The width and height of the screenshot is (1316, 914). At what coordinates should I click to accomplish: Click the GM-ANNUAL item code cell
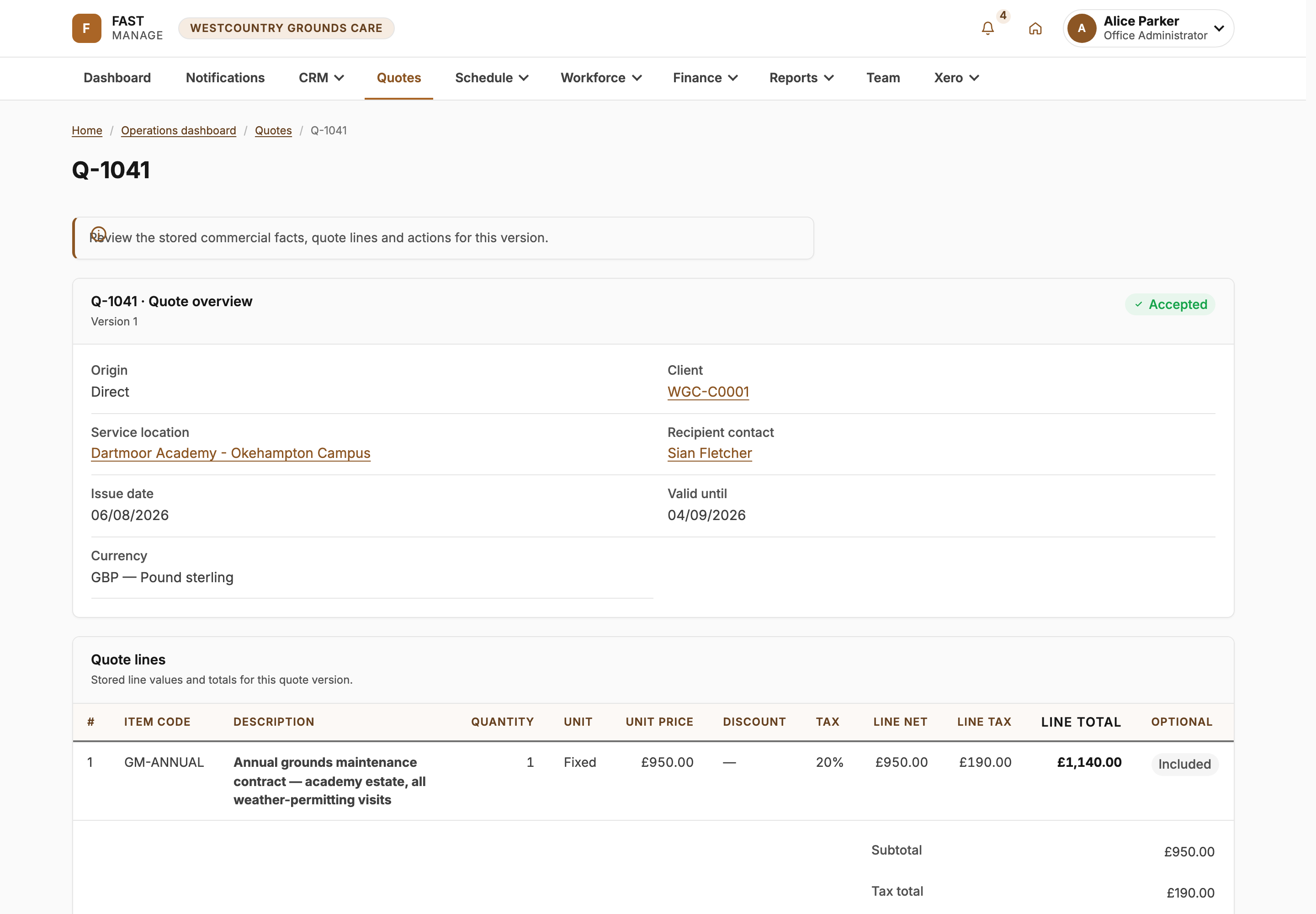[164, 763]
